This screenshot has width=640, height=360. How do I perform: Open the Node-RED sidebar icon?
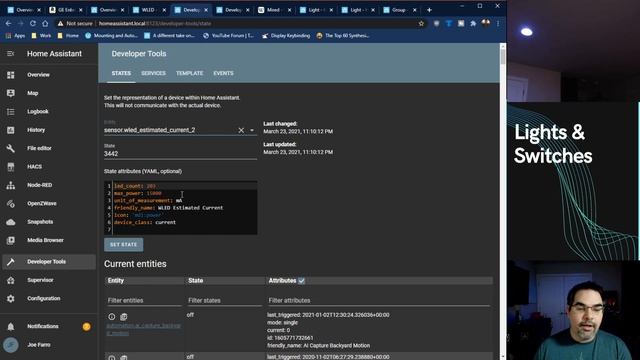(11, 185)
